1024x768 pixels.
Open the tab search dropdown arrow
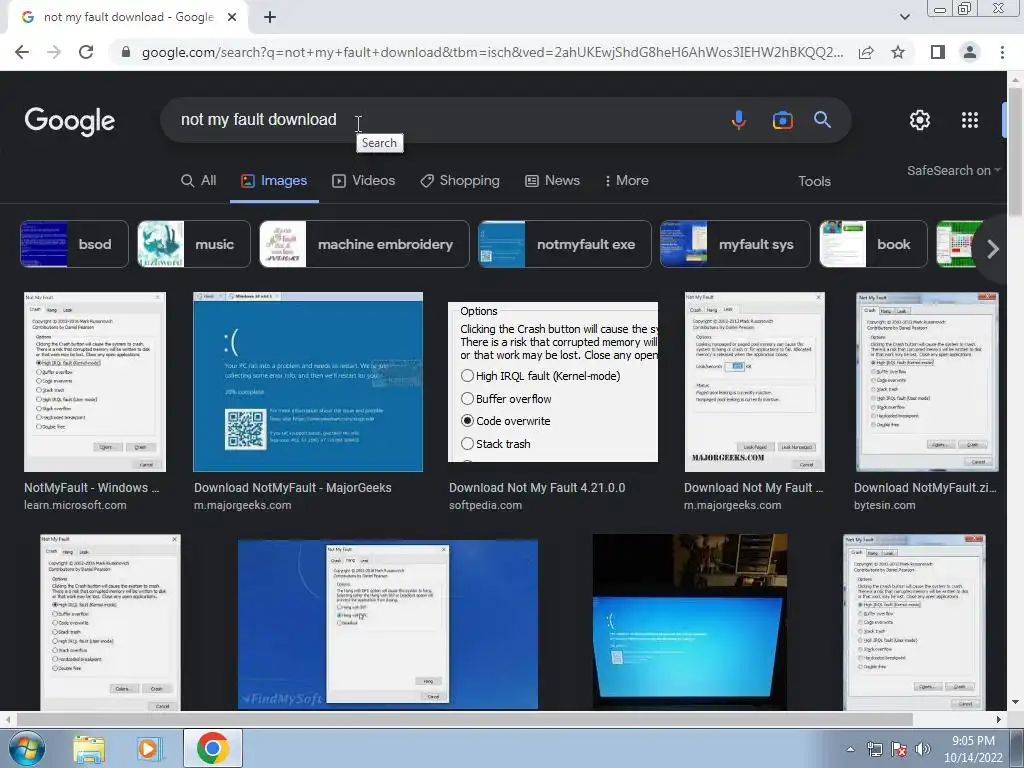(x=904, y=17)
